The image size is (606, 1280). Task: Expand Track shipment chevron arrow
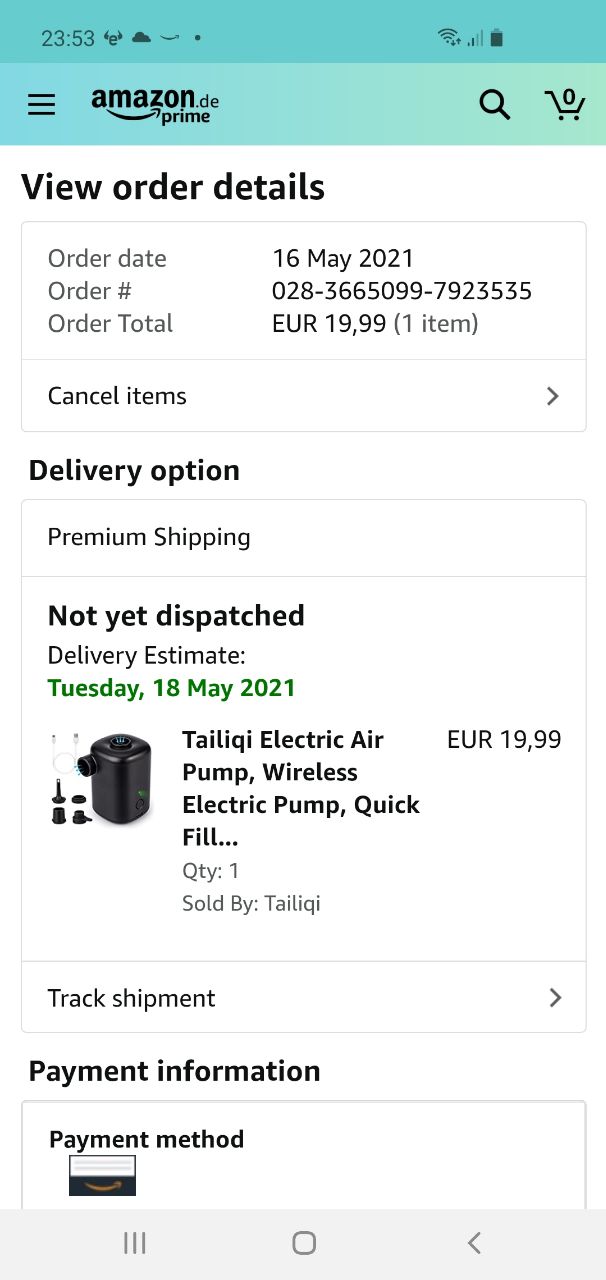pyautogui.click(x=555, y=998)
